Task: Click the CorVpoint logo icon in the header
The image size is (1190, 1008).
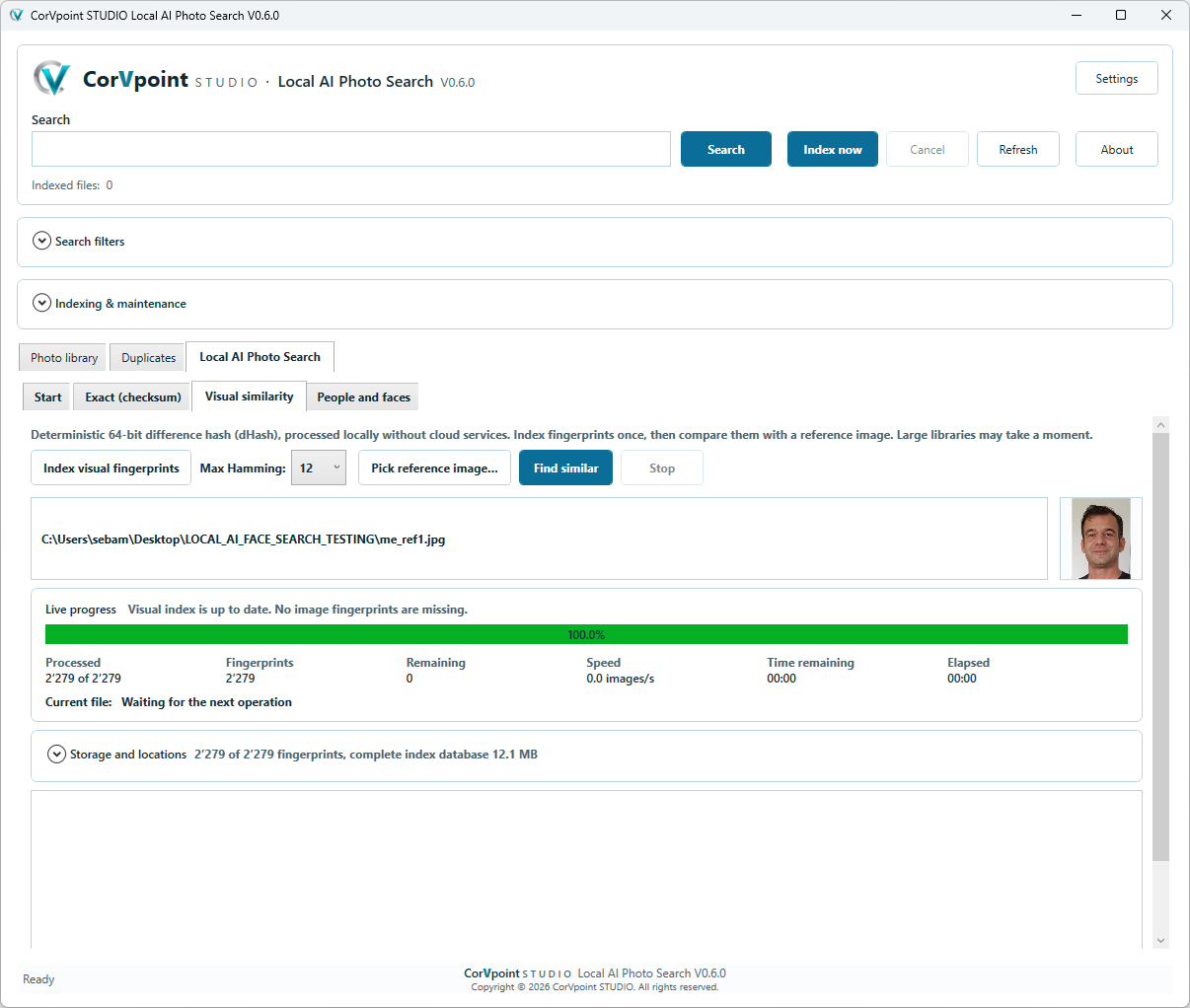Action: coord(51,78)
